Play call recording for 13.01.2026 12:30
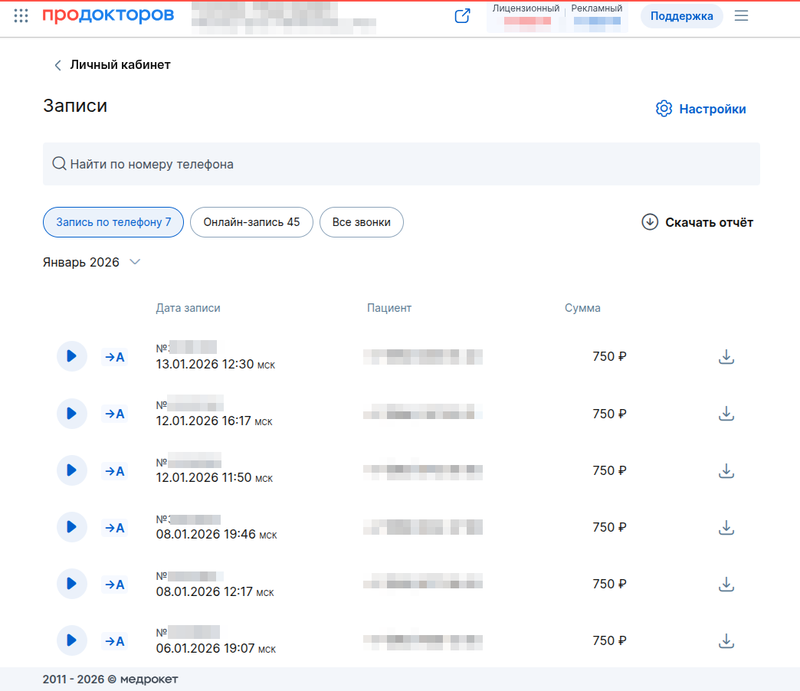This screenshot has height=691, width=800. point(71,356)
